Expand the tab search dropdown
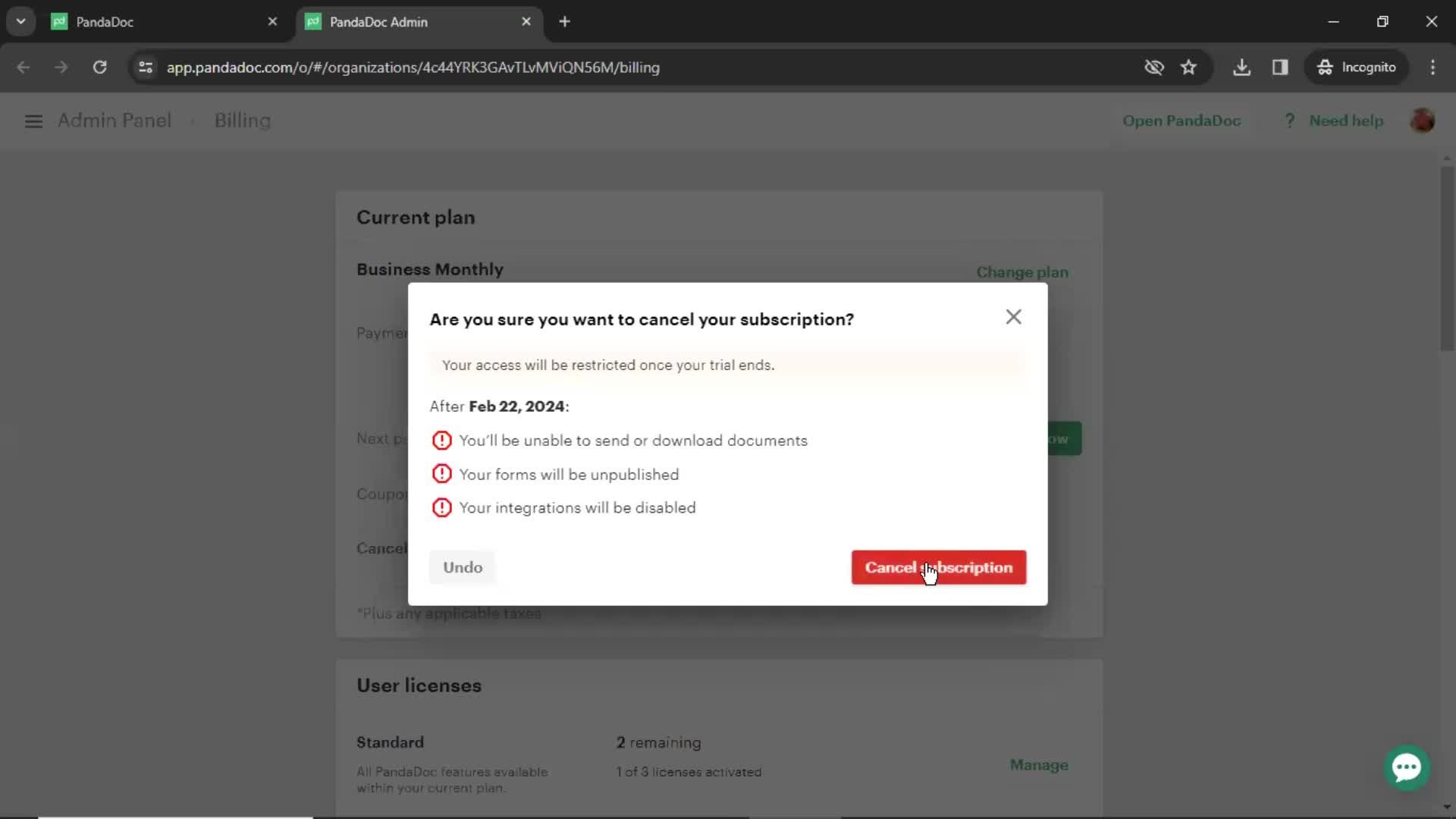Screen dimensions: 1456x819 coord(20,22)
